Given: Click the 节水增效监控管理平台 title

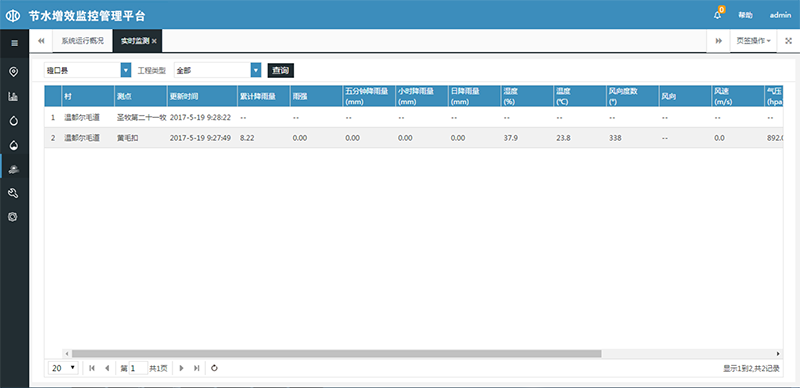Looking at the screenshot, I should (x=87, y=16).
